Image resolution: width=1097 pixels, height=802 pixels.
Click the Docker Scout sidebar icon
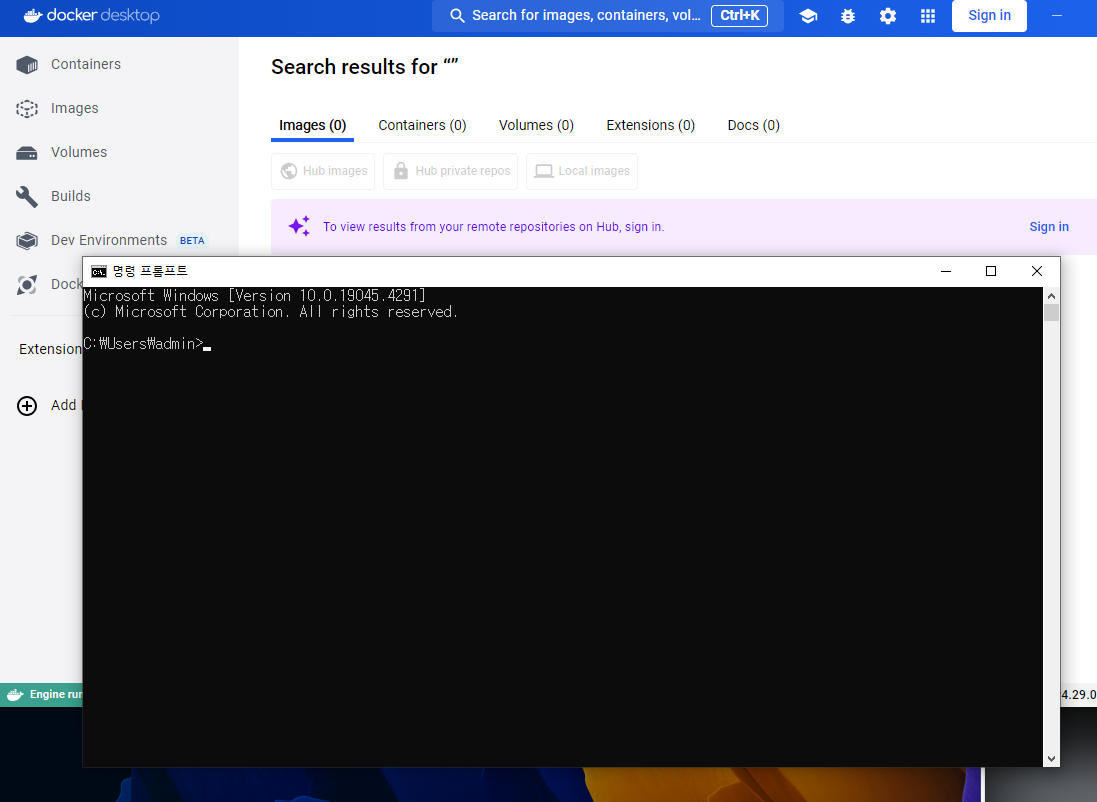pos(27,285)
